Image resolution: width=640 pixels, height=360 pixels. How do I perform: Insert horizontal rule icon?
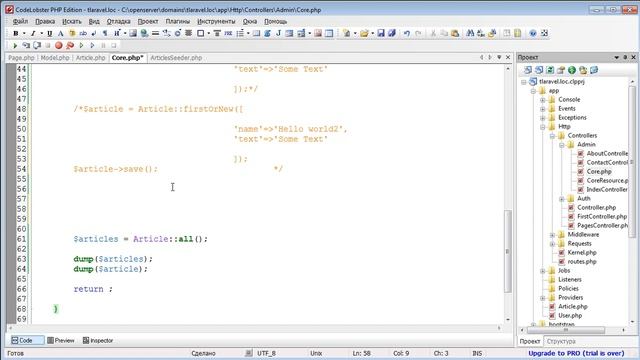coord(156,33)
